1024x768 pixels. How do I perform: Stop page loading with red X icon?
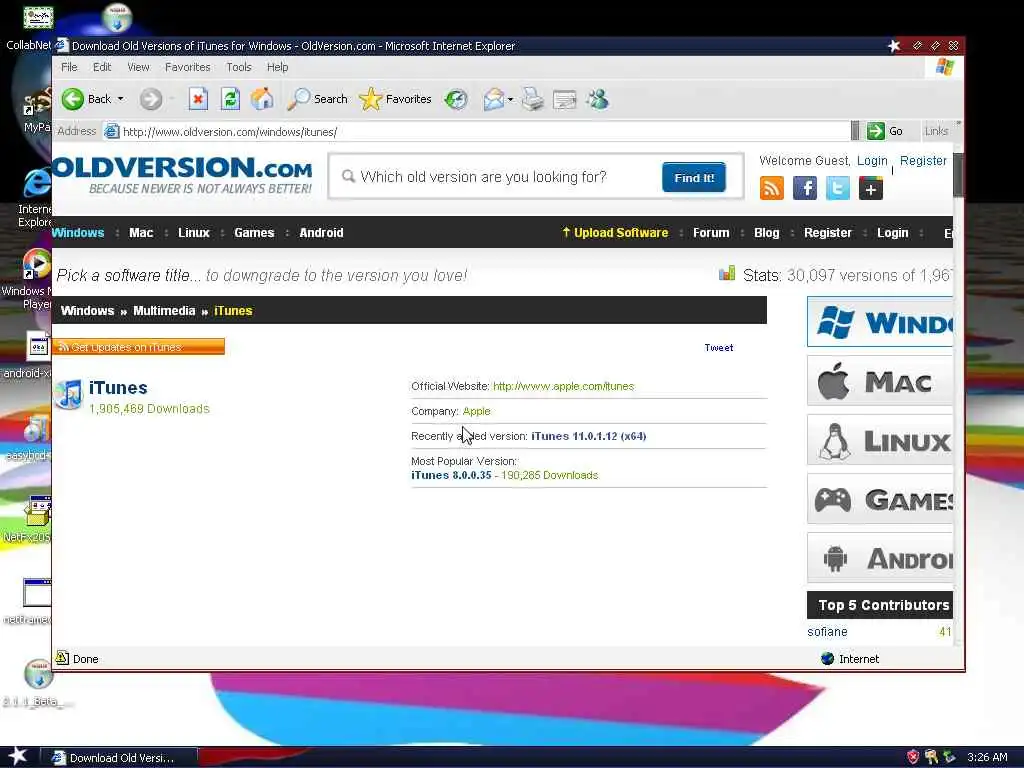point(198,99)
